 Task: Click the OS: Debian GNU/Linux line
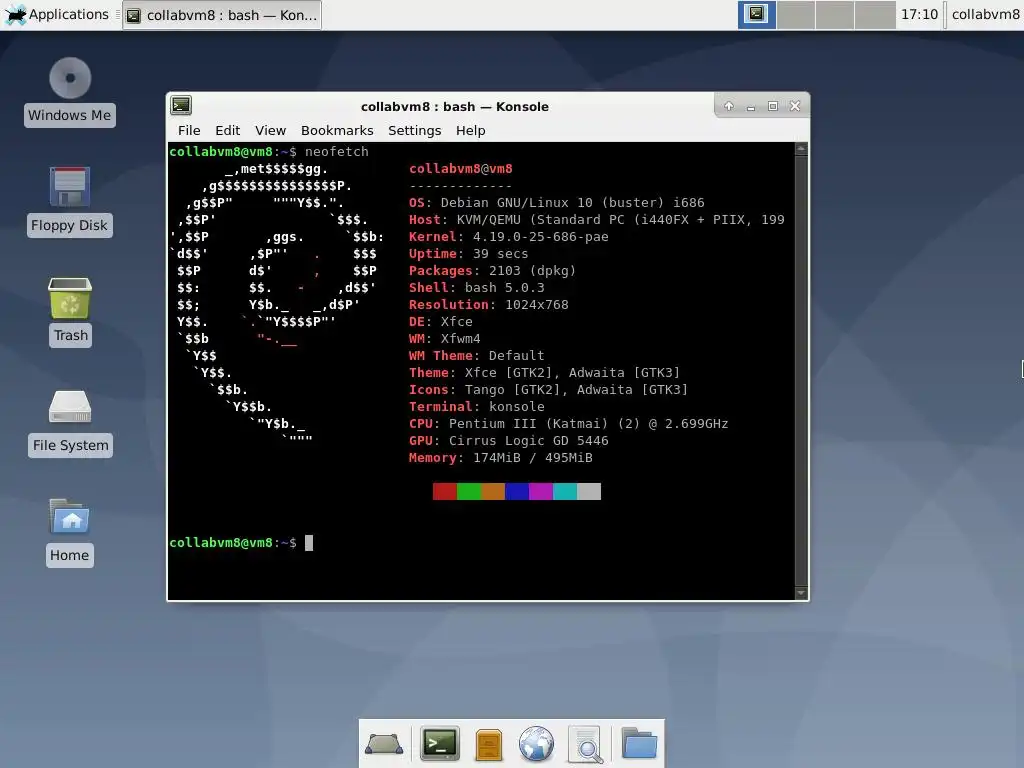pos(556,203)
